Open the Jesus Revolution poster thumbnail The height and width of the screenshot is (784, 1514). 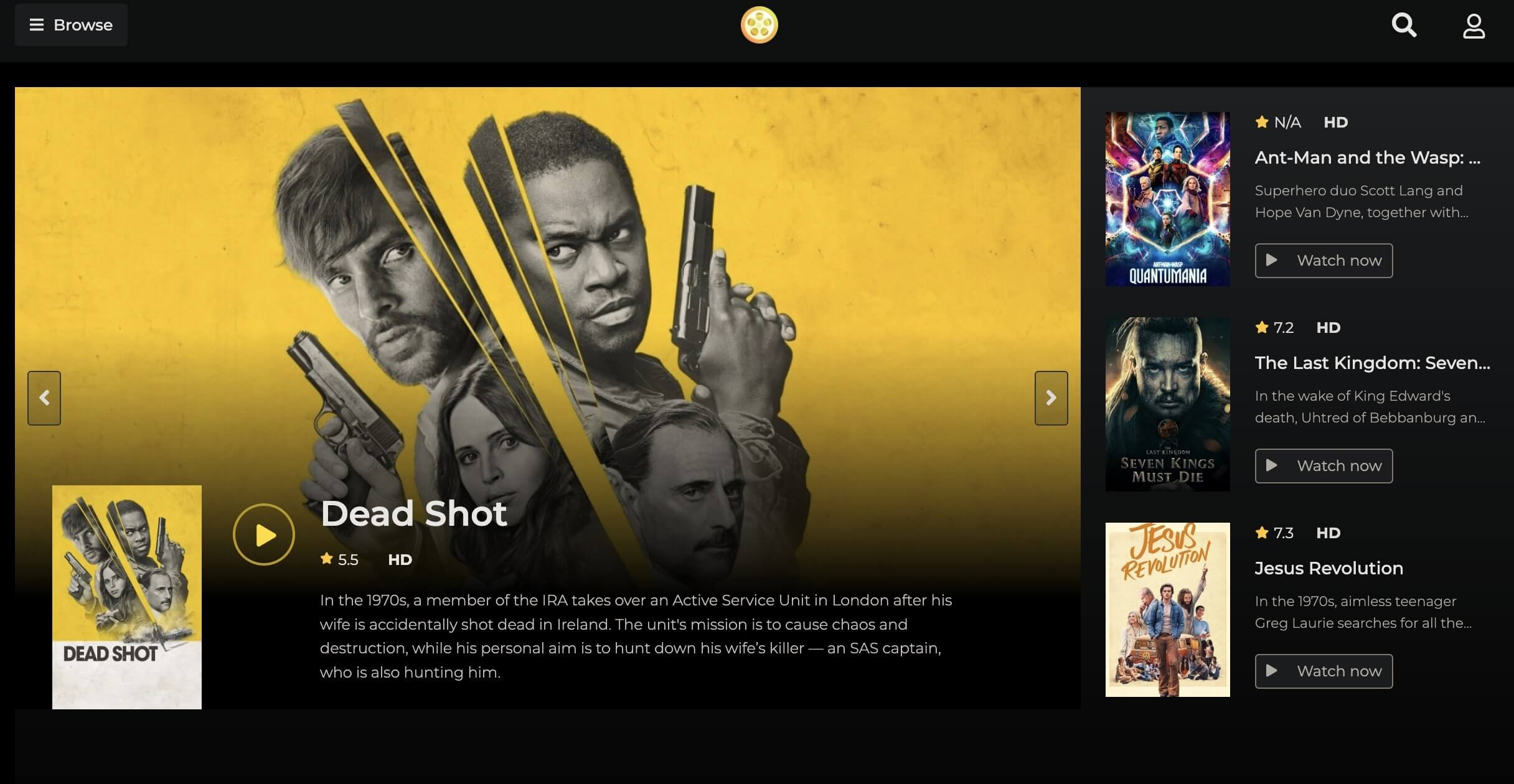click(1168, 610)
